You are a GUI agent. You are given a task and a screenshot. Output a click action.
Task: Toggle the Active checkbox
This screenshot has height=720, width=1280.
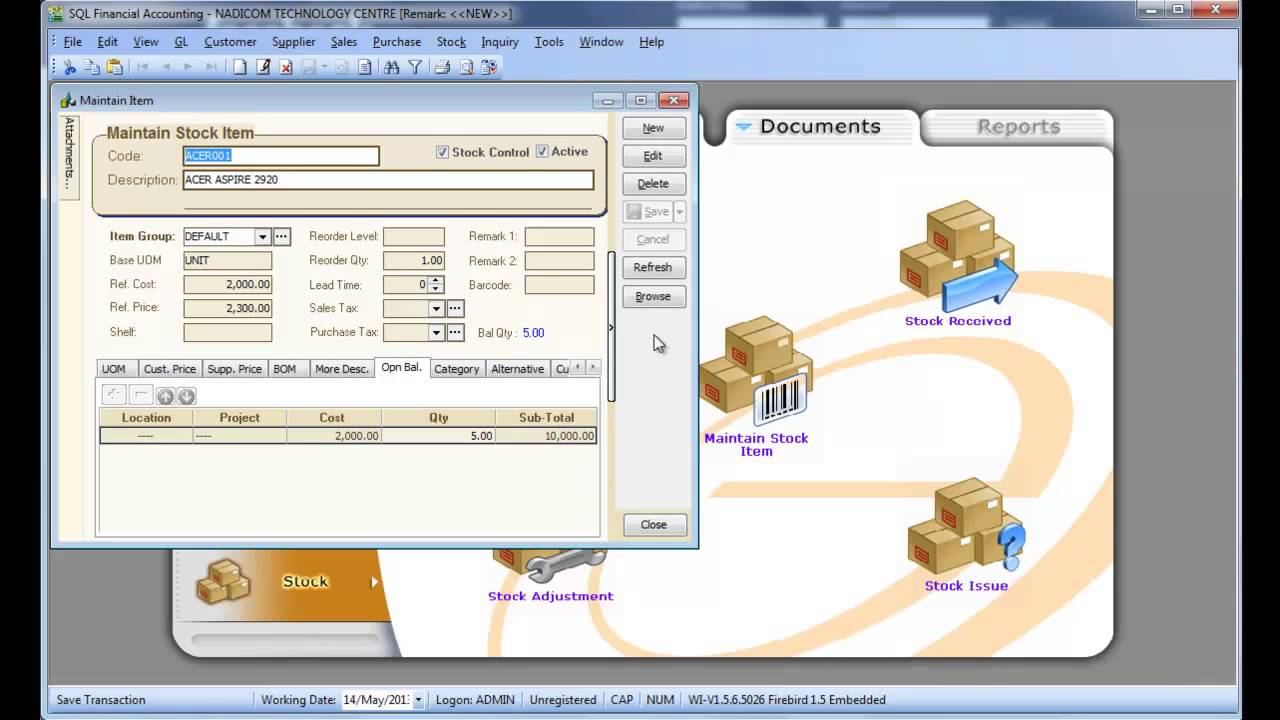click(542, 152)
